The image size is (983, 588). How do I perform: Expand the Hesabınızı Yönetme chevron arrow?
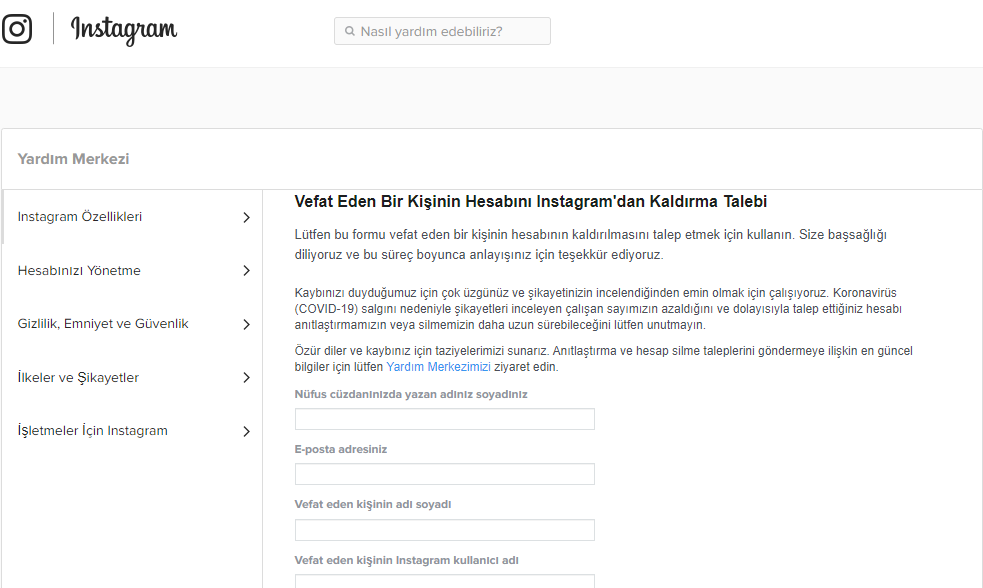pos(246,271)
